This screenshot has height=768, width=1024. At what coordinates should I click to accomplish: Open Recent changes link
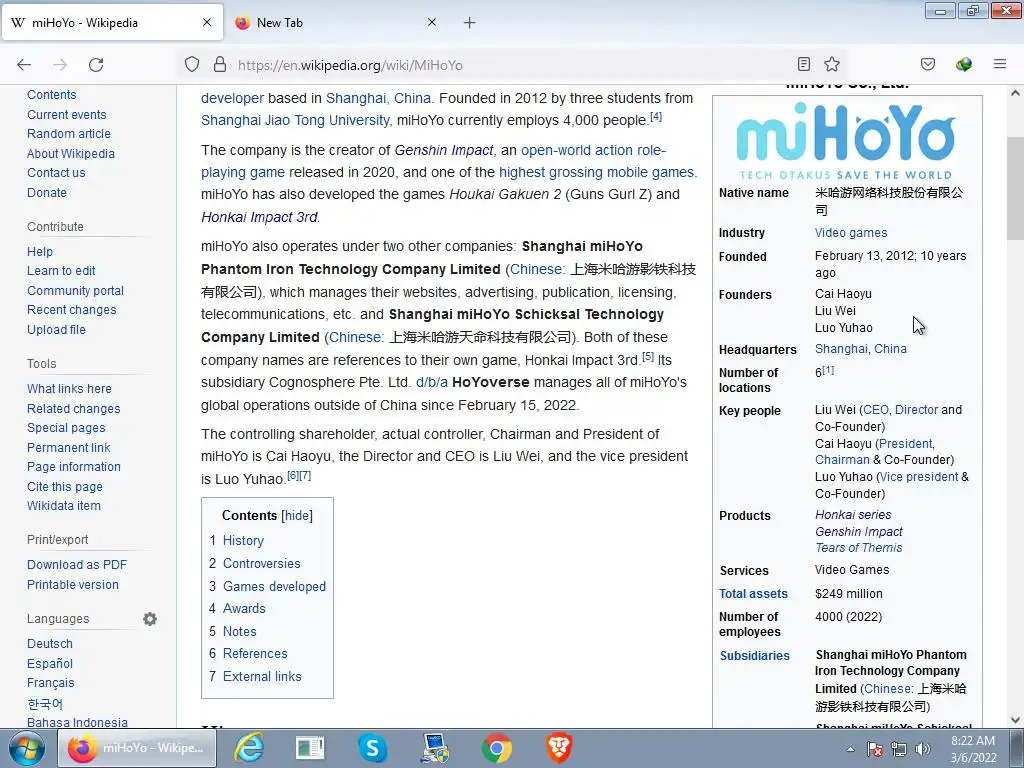point(72,310)
